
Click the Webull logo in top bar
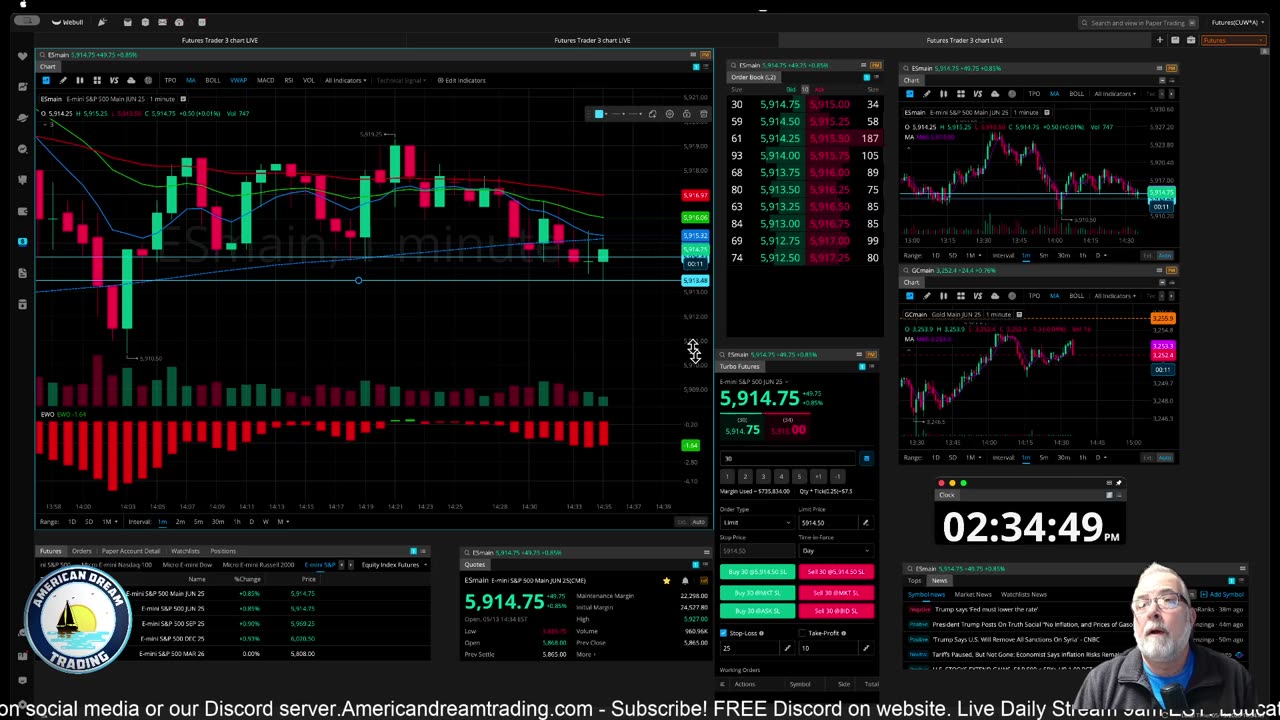68,22
